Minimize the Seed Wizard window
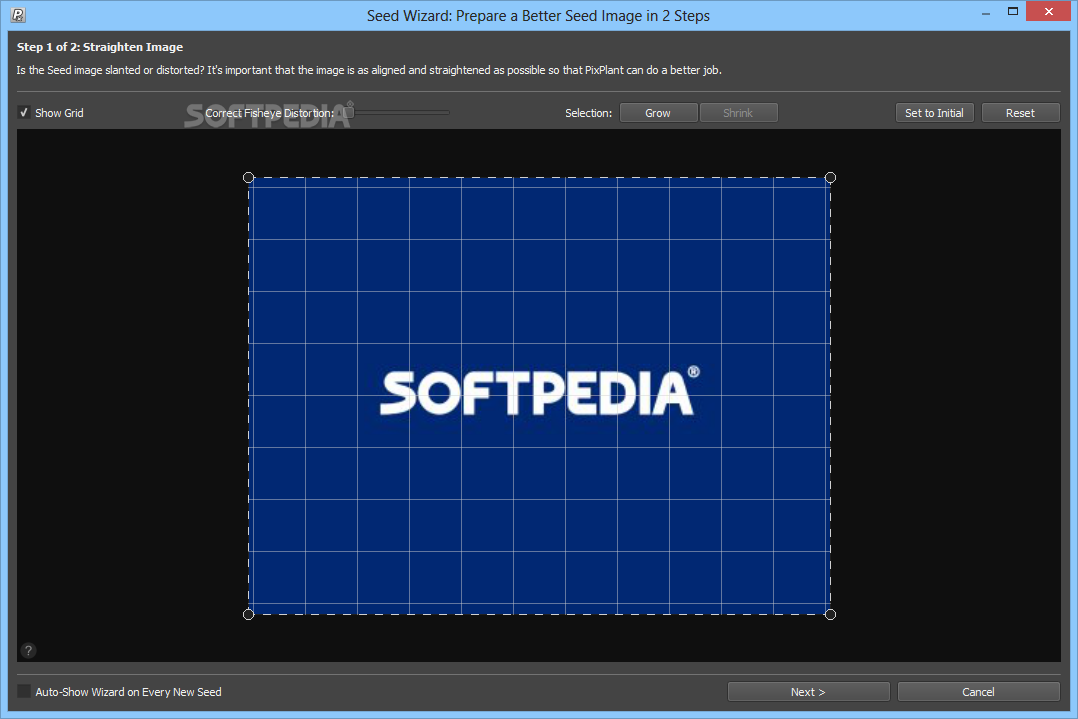This screenshot has height=719, width=1078. pos(986,12)
